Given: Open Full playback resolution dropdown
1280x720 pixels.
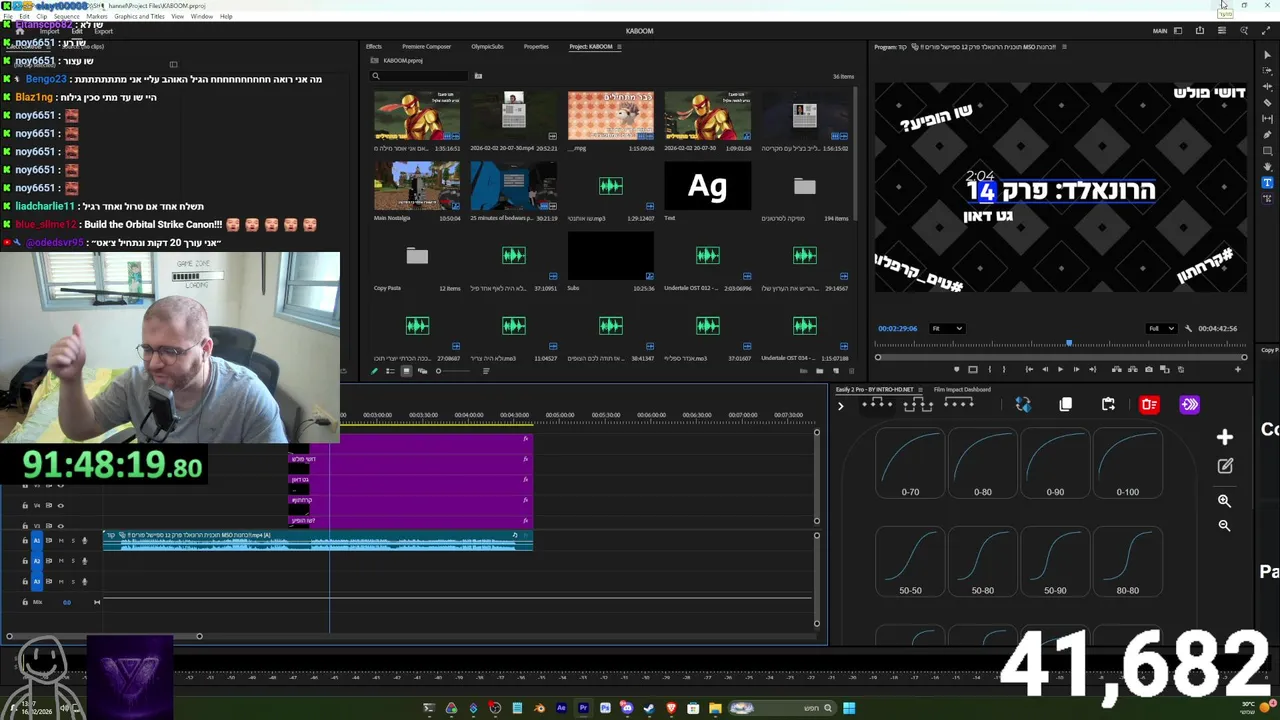Looking at the screenshot, I should (x=1160, y=328).
